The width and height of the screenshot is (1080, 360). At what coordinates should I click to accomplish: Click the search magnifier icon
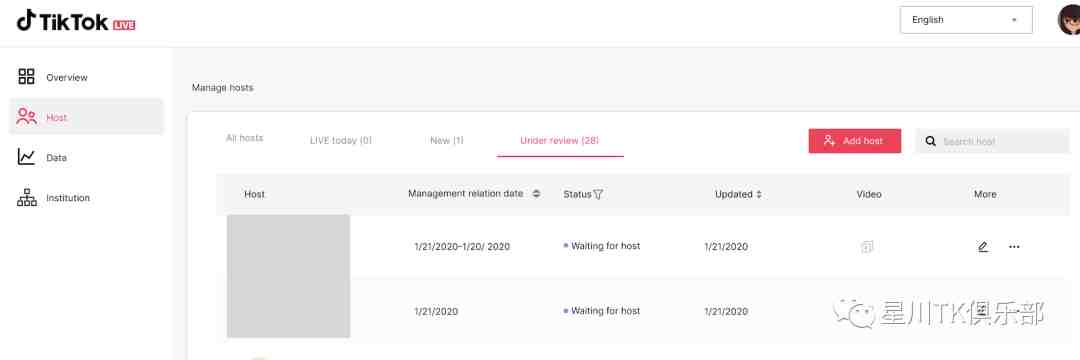click(x=931, y=141)
